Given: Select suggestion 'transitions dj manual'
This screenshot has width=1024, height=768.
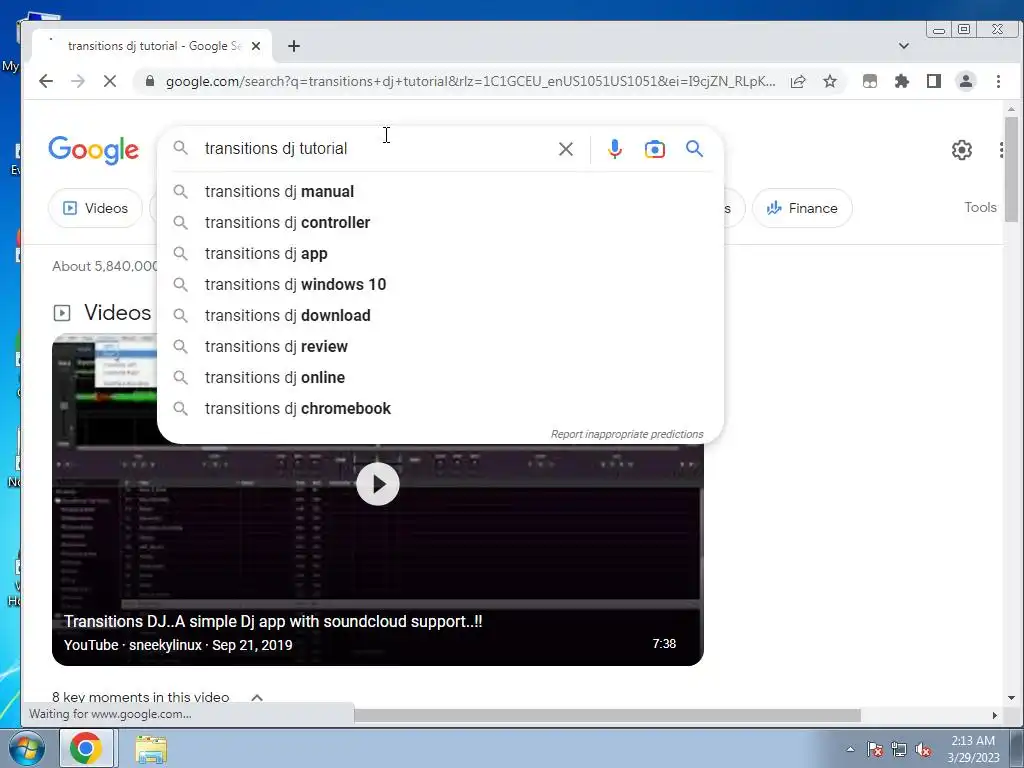Looking at the screenshot, I should click(x=440, y=191).
